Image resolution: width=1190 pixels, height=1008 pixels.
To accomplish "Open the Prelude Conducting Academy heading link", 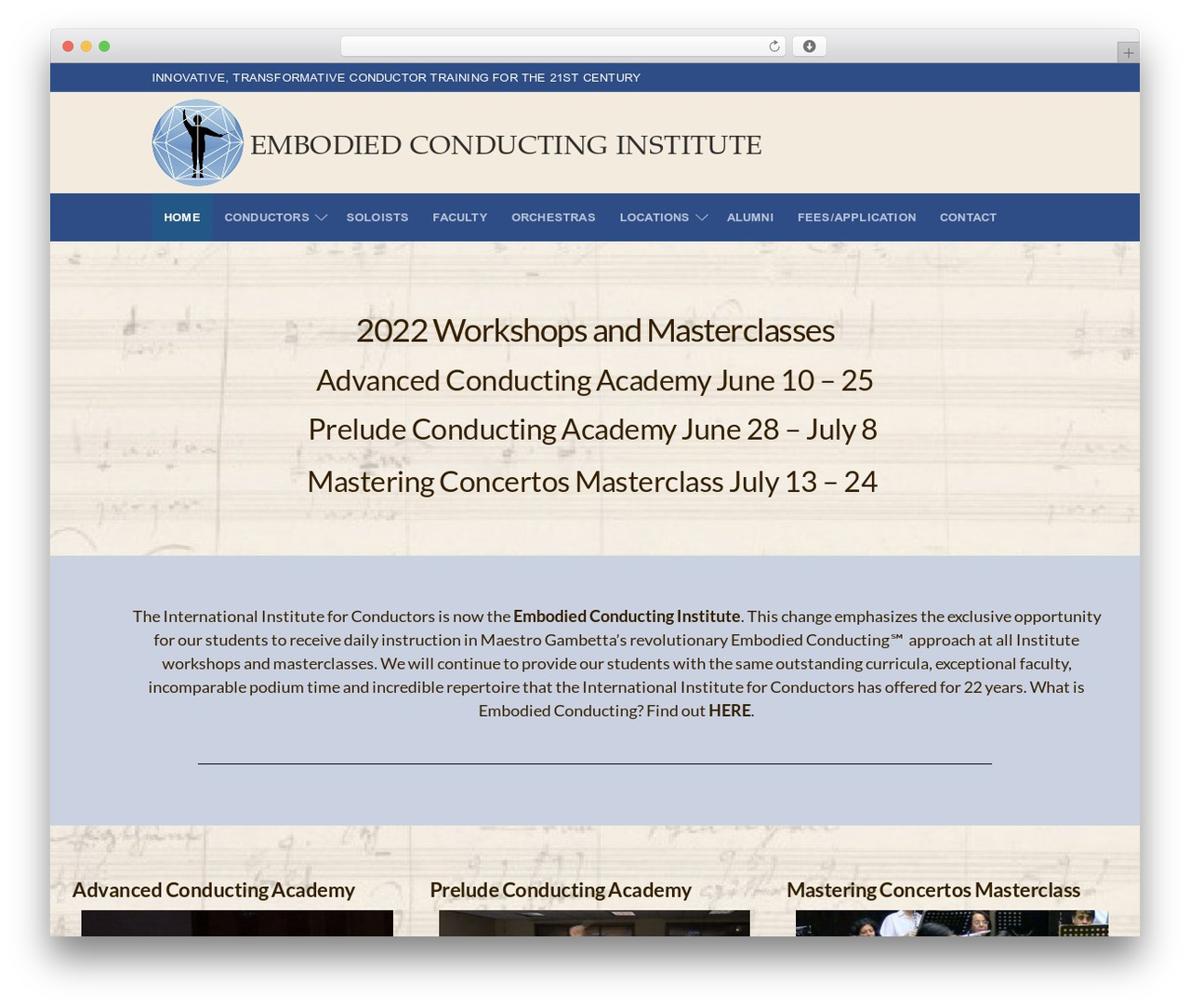I will click(561, 890).
